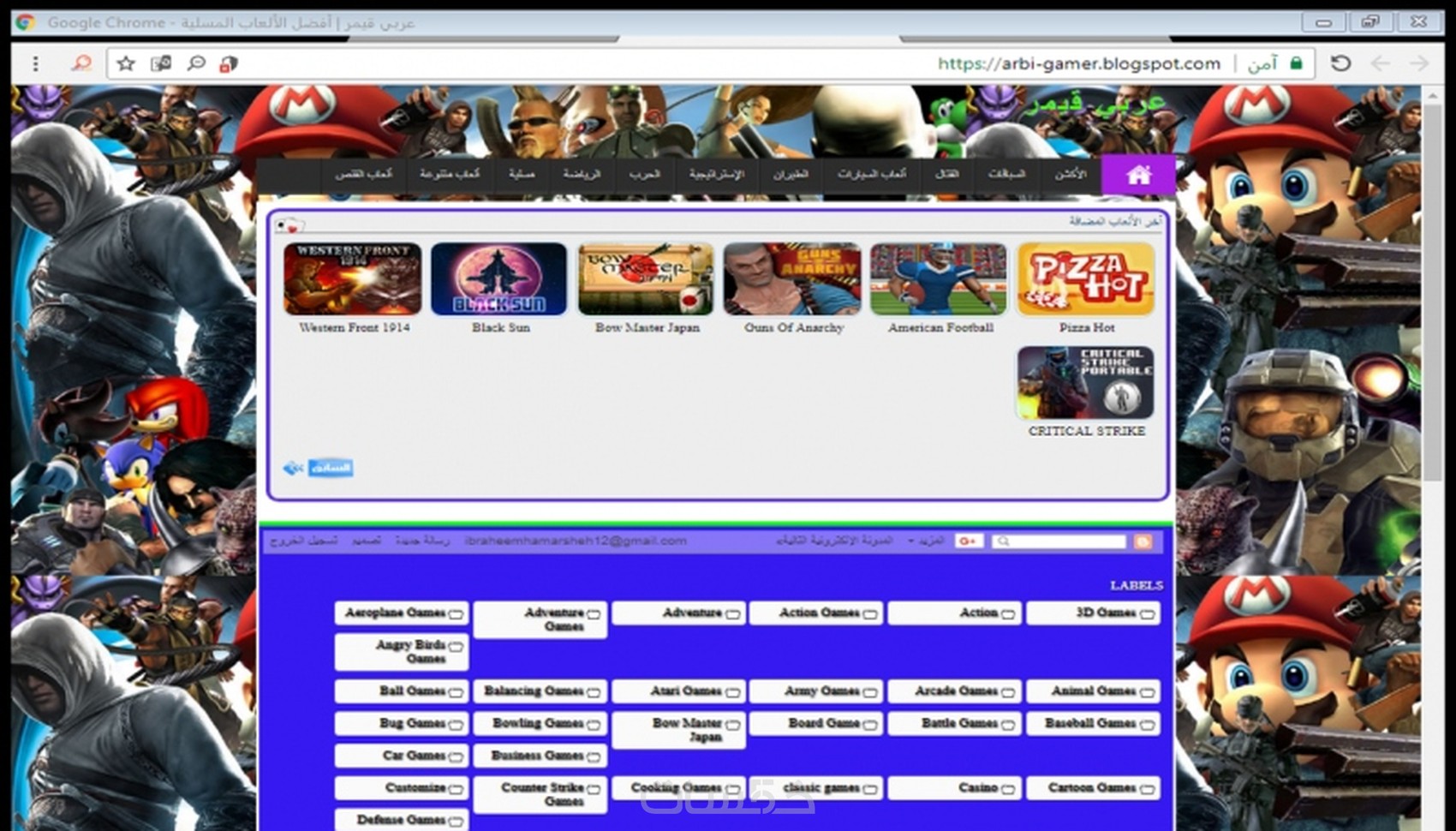Open the Animal Games label
1456x831 pixels.
click(x=1094, y=691)
